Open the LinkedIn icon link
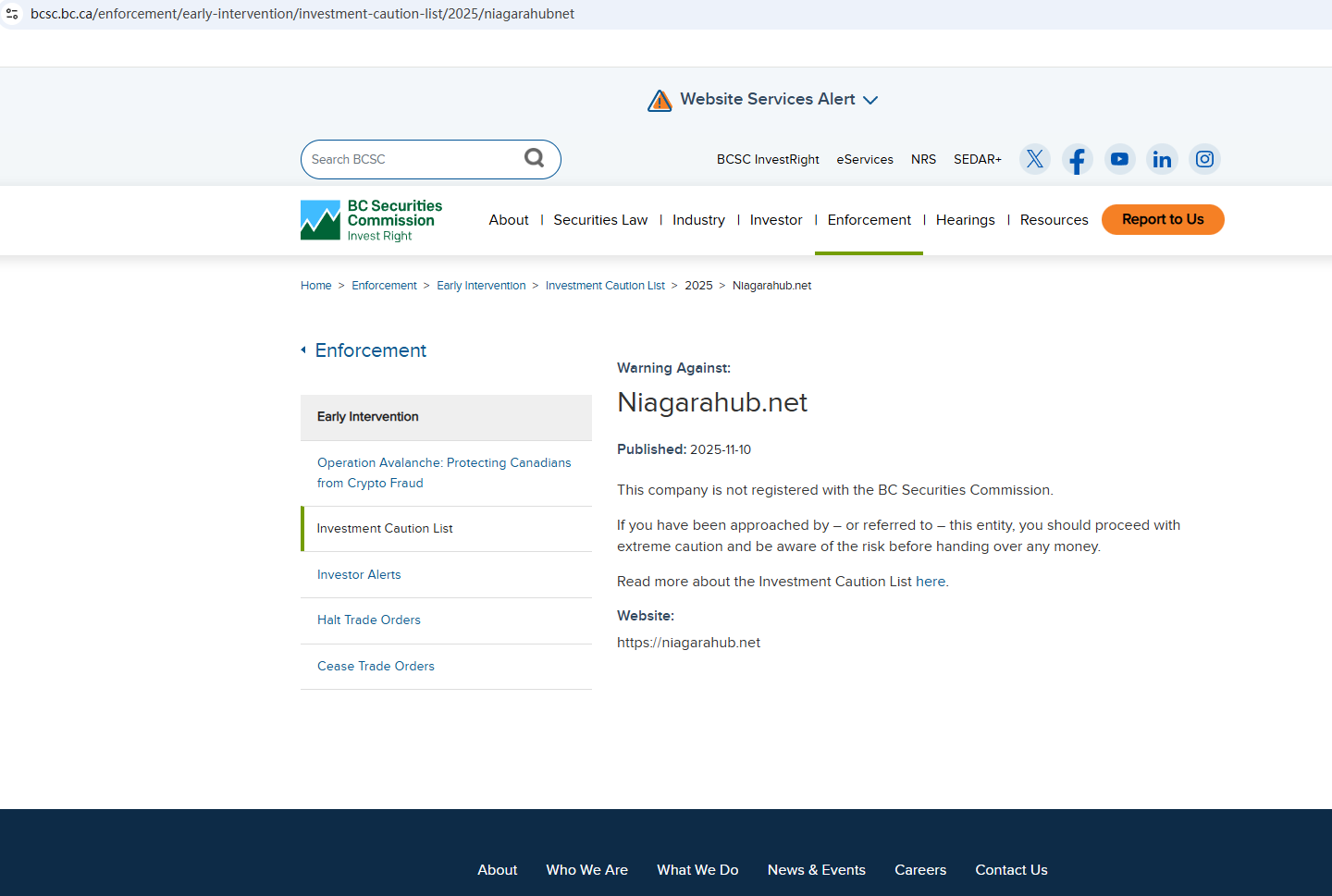Image resolution: width=1332 pixels, height=896 pixels. coord(1162,159)
